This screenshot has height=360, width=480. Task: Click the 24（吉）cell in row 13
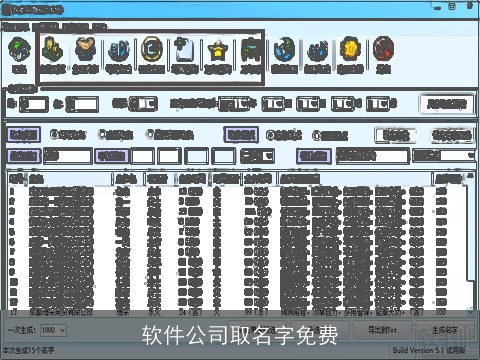[x=191, y=313]
